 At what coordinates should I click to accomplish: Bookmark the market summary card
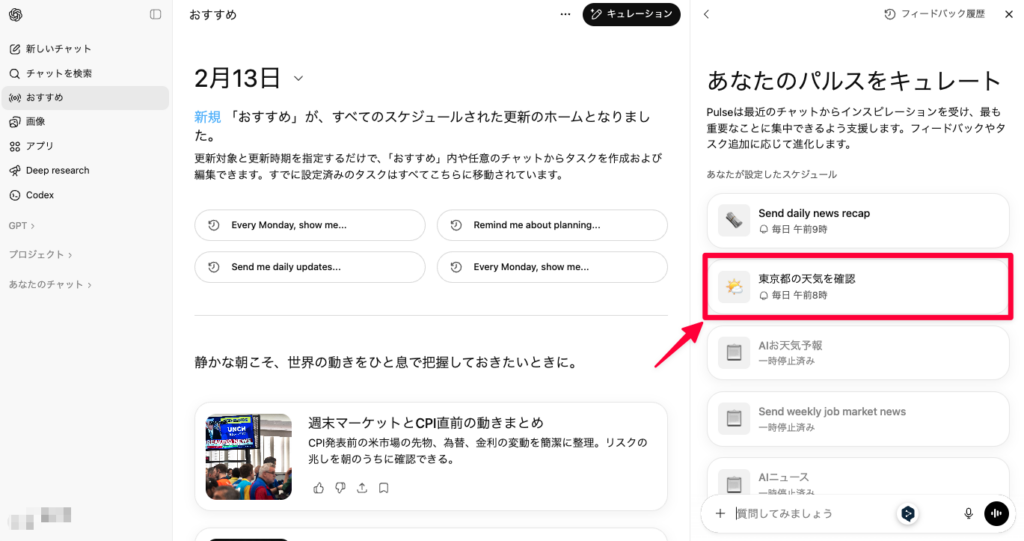point(384,488)
